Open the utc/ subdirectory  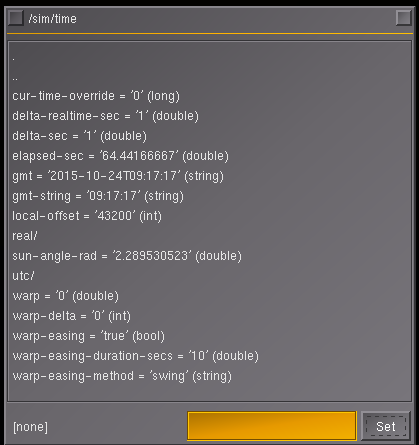coord(23,276)
